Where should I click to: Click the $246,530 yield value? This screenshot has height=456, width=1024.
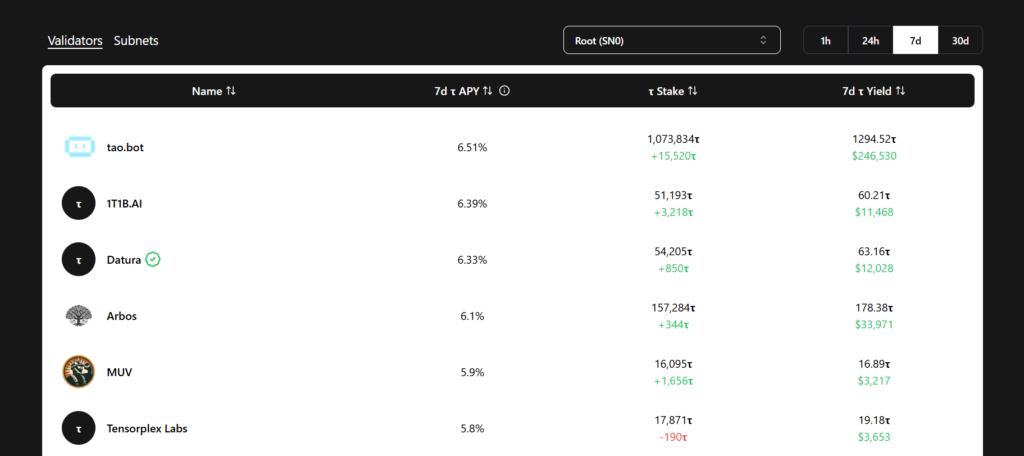point(874,155)
